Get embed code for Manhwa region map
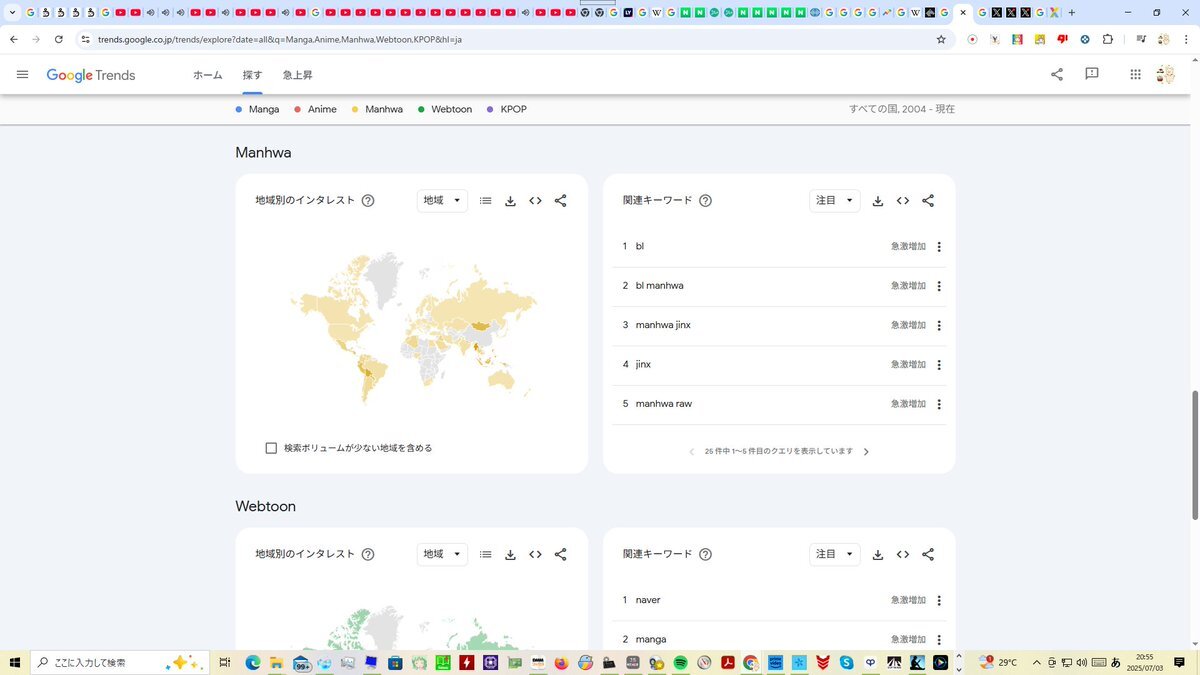The width and height of the screenshot is (1200, 675). 535,201
